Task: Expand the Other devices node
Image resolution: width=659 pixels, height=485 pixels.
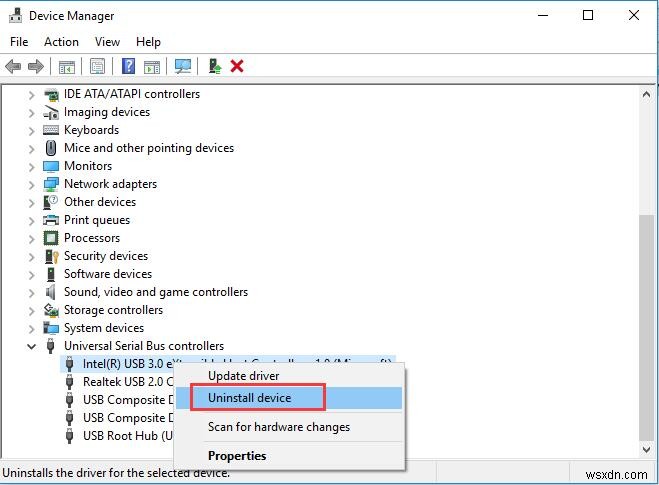Action: 32,203
